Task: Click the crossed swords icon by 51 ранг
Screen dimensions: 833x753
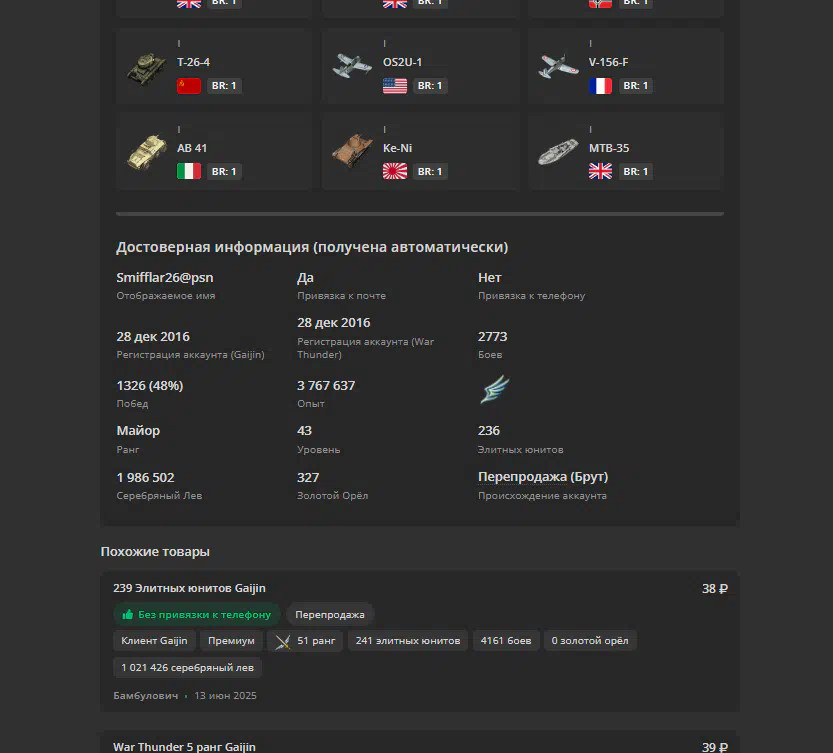Action: pyautogui.click(x=283, y=641)
